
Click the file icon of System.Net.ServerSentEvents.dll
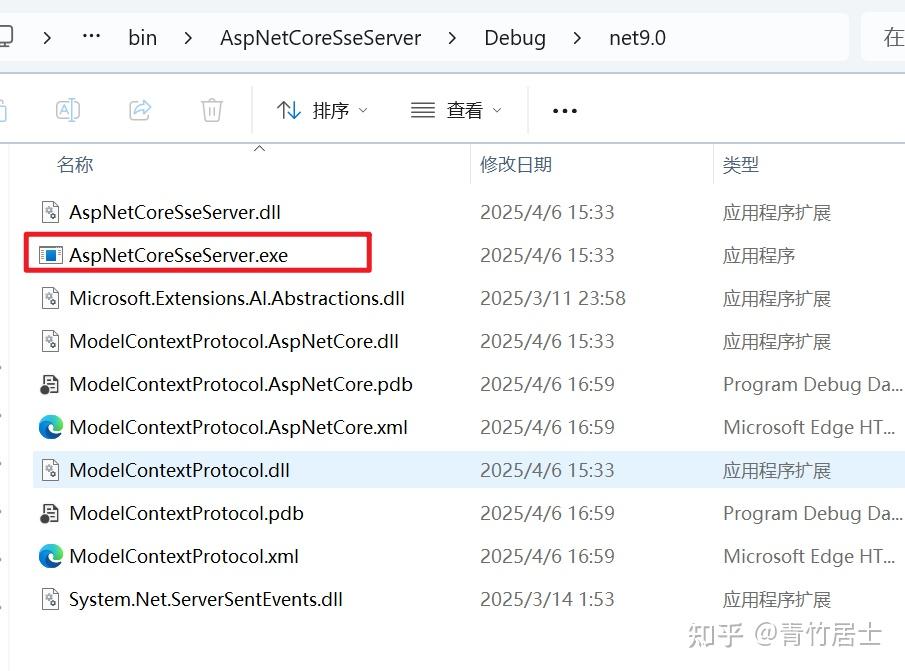coord(51,599)
